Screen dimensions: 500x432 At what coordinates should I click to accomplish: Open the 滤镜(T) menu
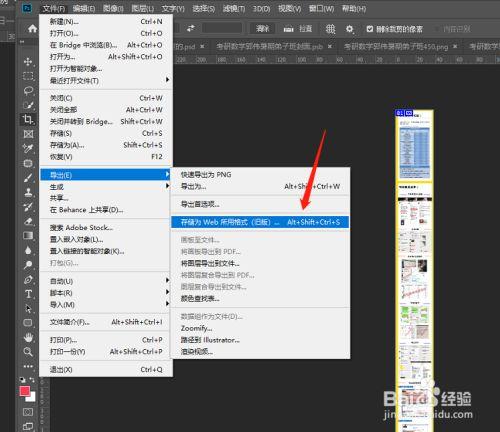click(234, 8)
